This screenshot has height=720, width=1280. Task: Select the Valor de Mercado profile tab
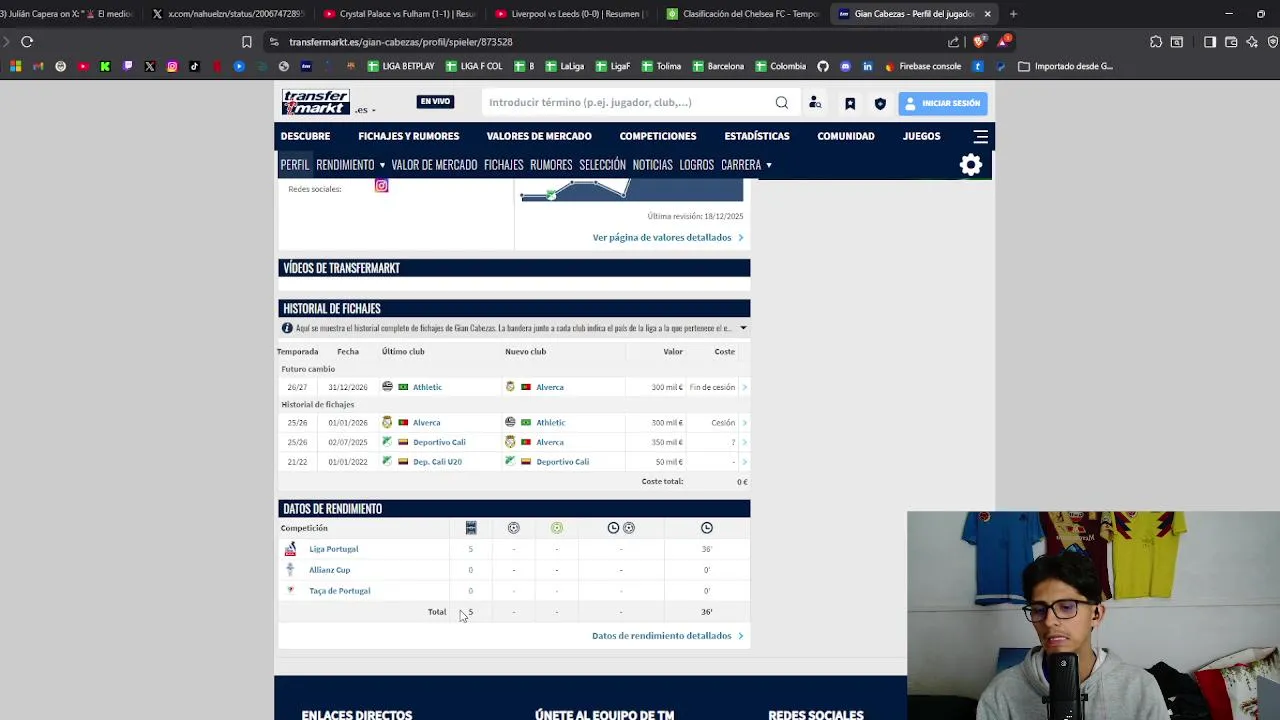tap(434, 165)
